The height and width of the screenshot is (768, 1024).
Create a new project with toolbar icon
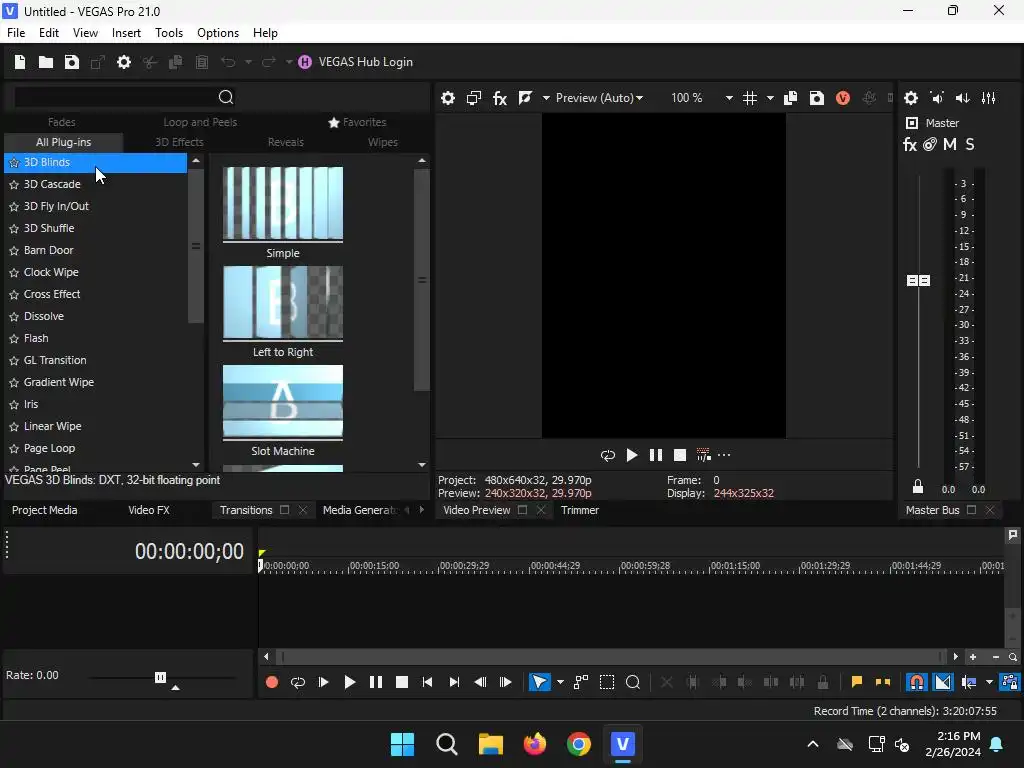click(20, 62)
